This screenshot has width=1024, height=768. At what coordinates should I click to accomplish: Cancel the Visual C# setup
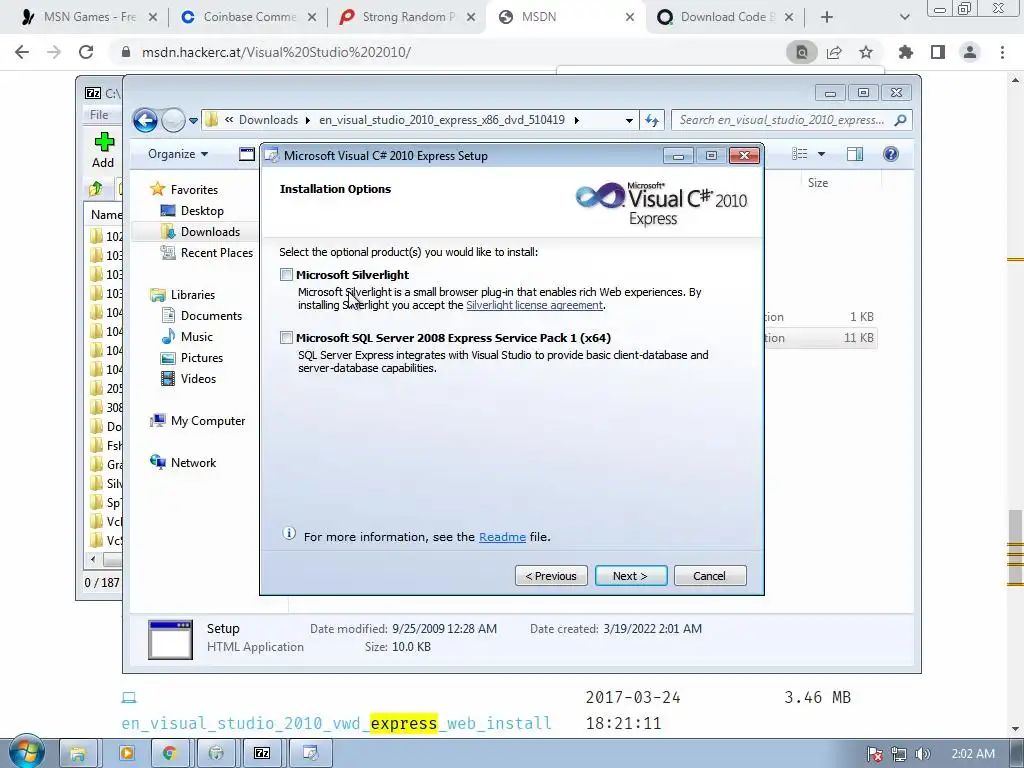(710, 575)
